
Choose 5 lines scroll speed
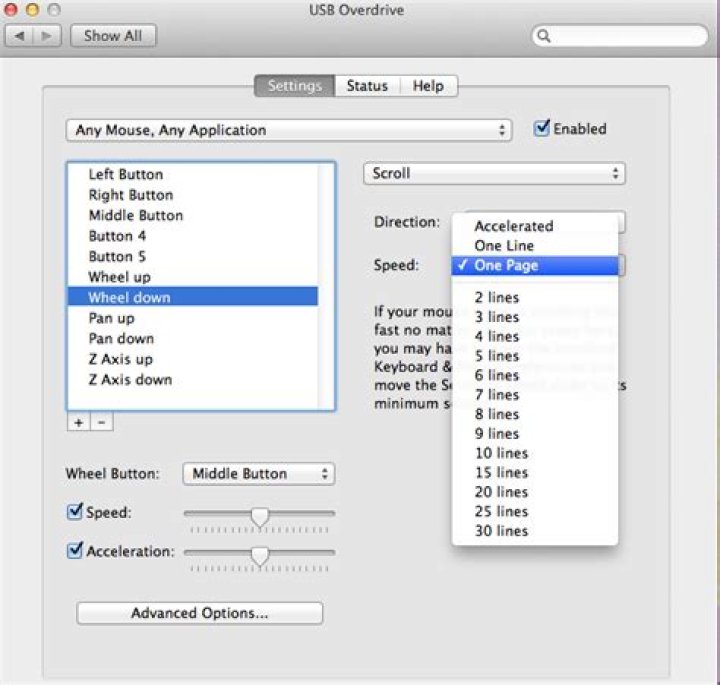click(535, 356)
